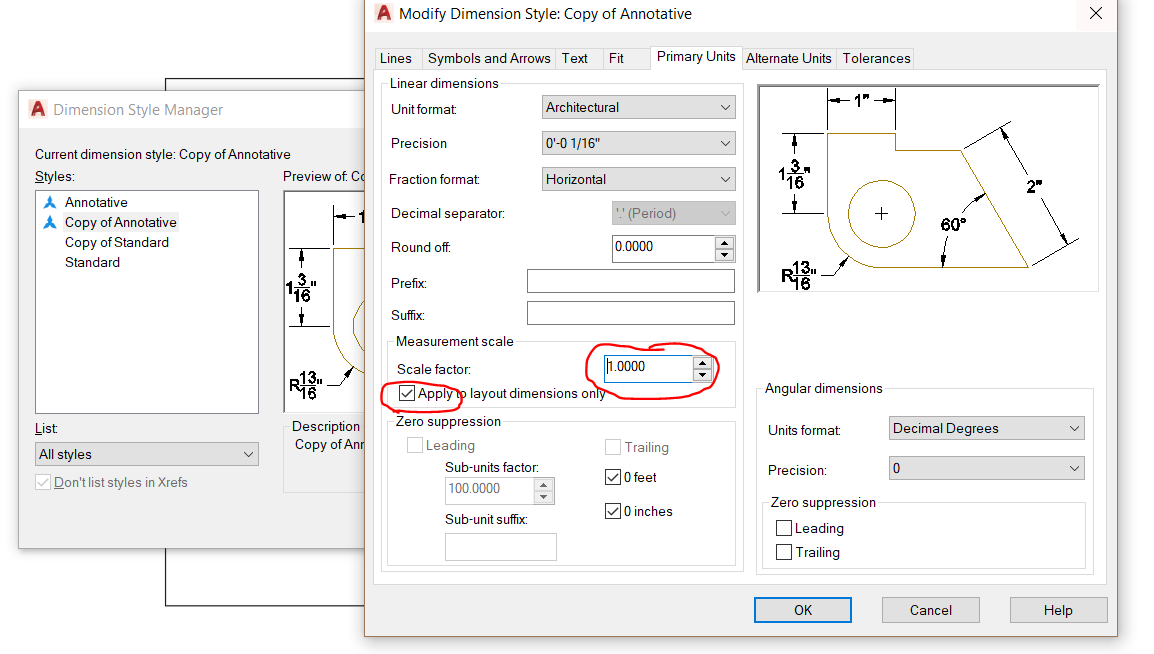Open the "All styles" List dropdown

click(x=247, y=454)
